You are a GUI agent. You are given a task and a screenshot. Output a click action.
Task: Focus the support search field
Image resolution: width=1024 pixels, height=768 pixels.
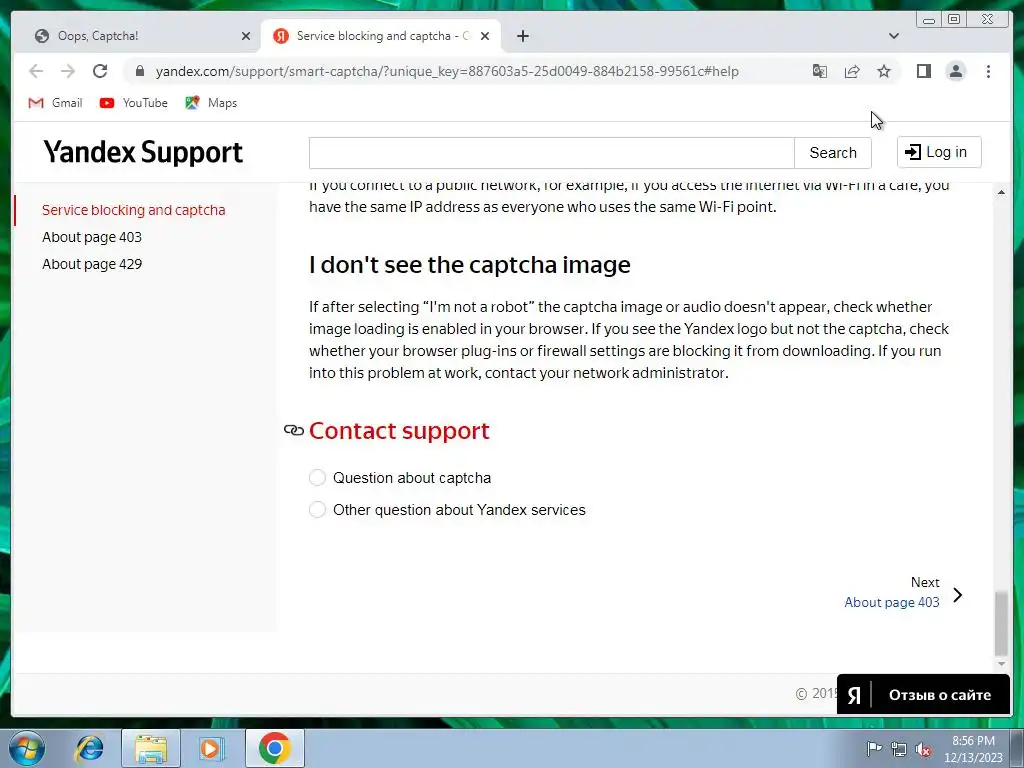tap(551, 153)
